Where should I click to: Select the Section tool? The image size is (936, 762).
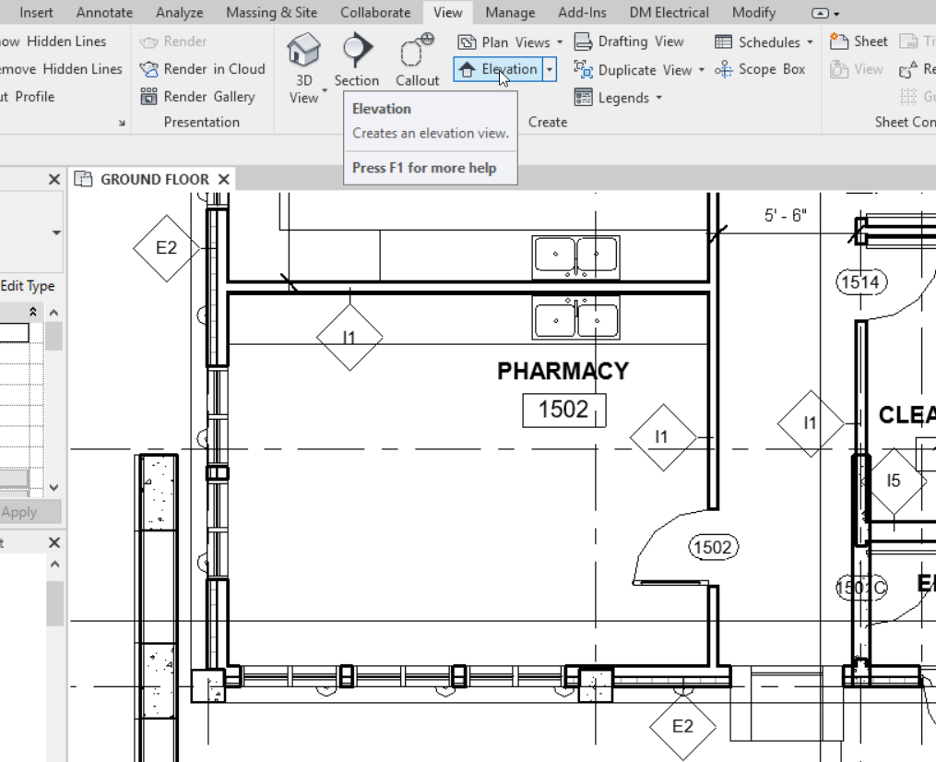click(356, 60)
